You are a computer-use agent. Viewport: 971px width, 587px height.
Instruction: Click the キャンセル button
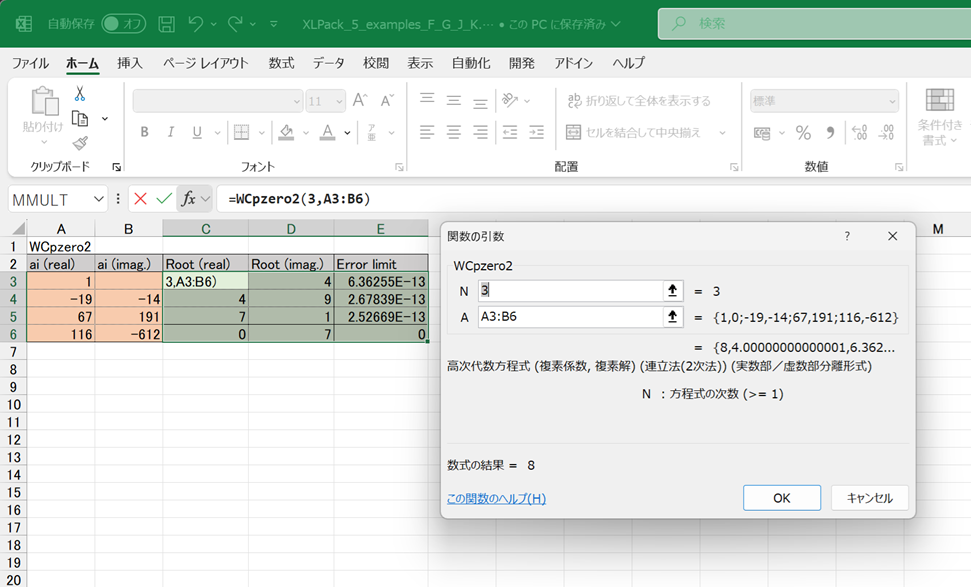[x=869, y=498]
